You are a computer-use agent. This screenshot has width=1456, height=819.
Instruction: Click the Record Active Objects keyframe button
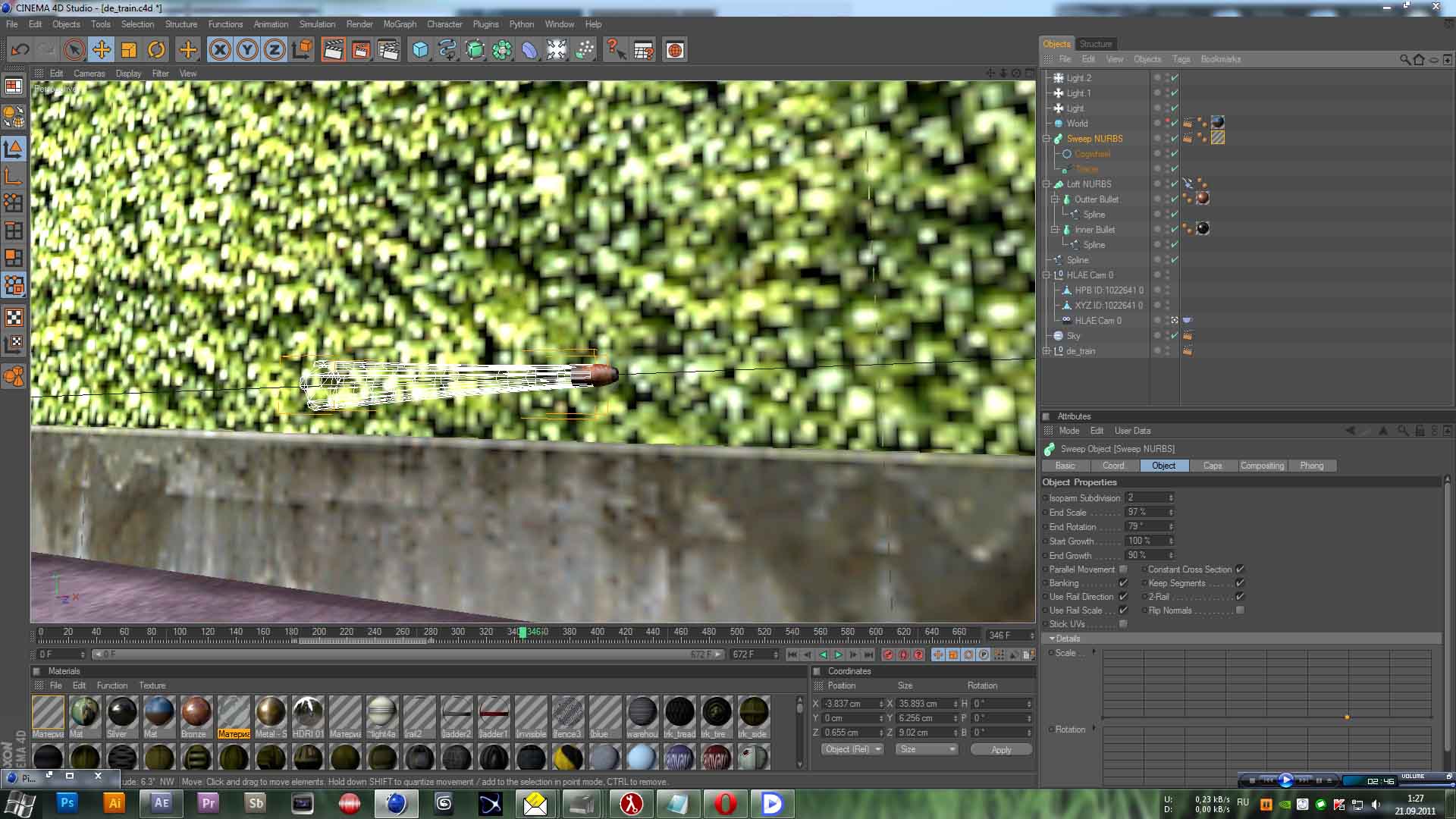888,654
